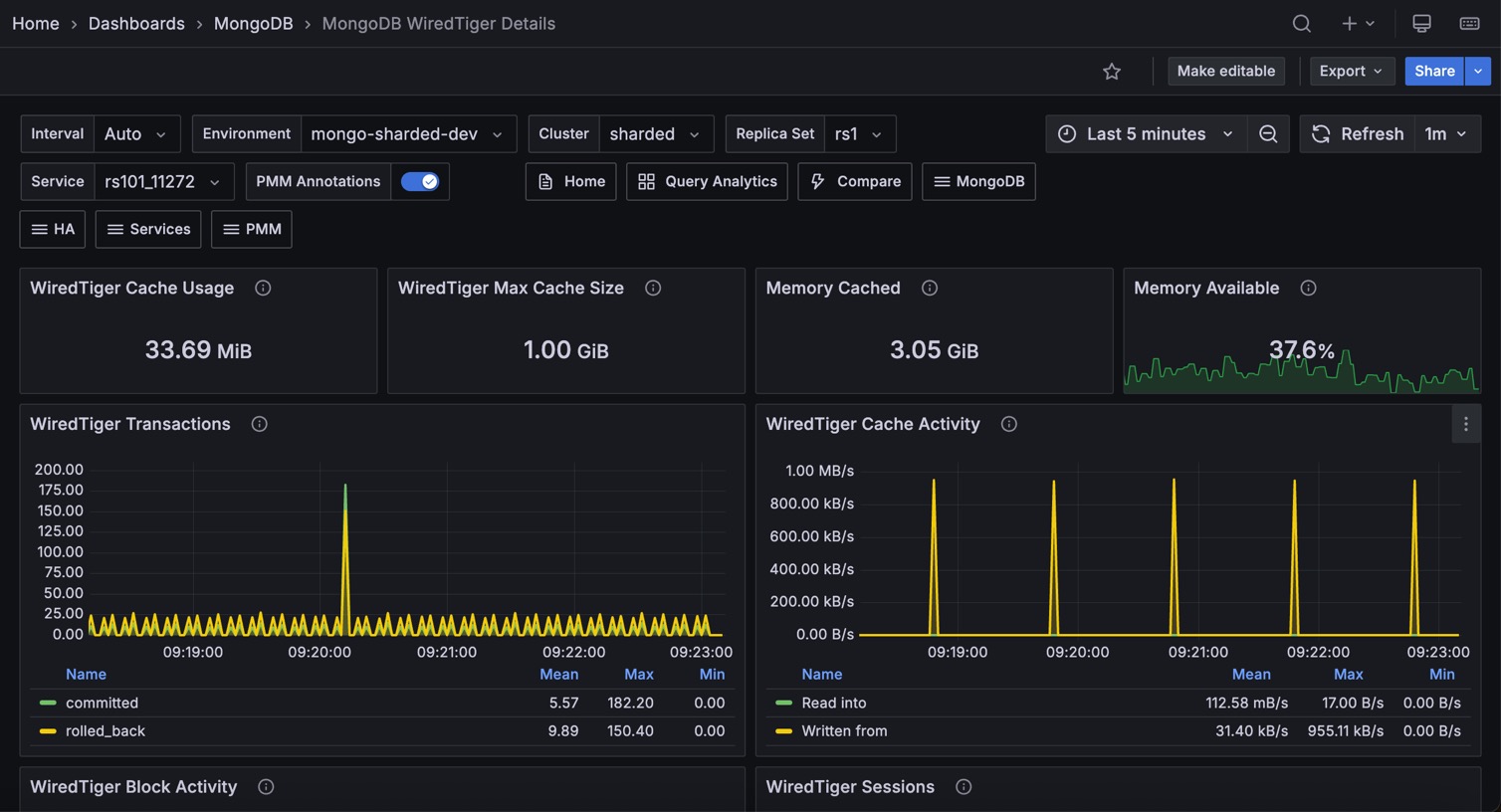1501x812 pixels.
Task: Toggle the committed series in legend
Action: click(x=102, y=704)
